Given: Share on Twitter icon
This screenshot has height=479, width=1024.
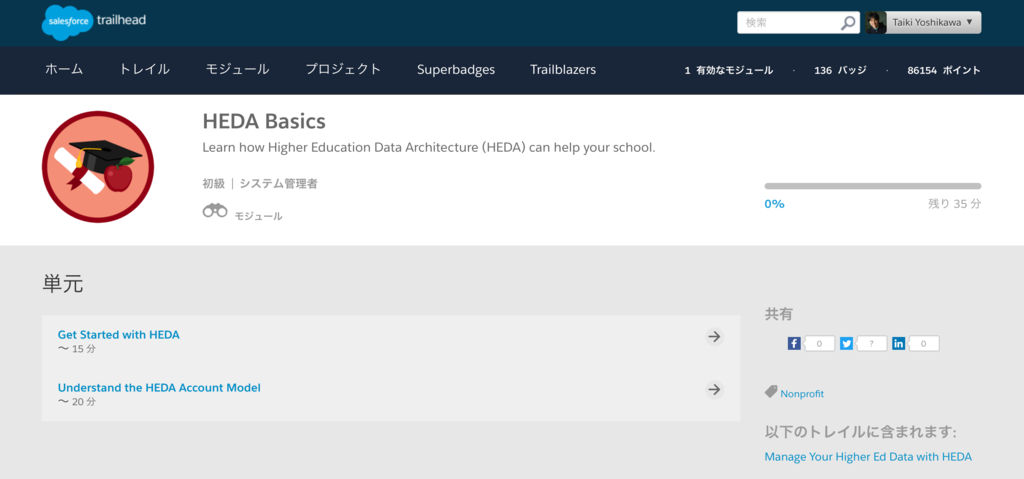Looking at the screenshot, I should pos(846,343).
